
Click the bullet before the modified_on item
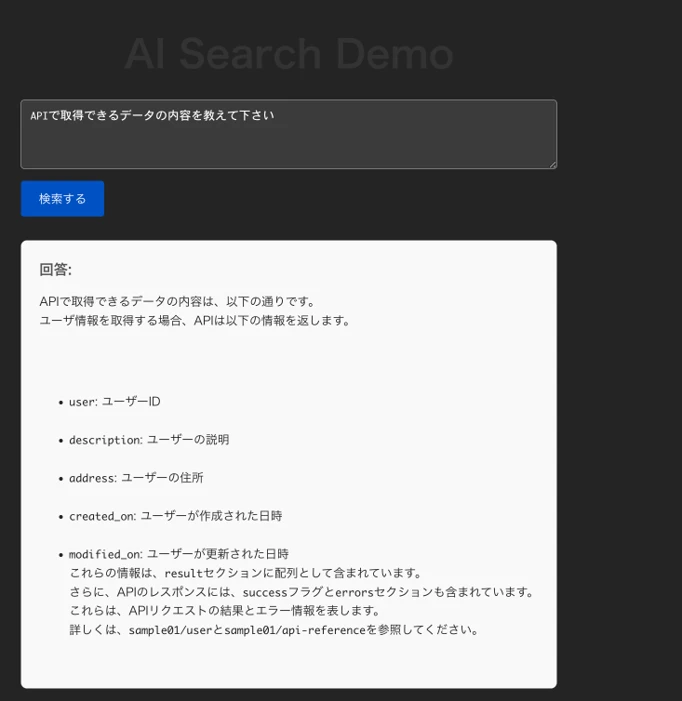[x=60, y=555]
